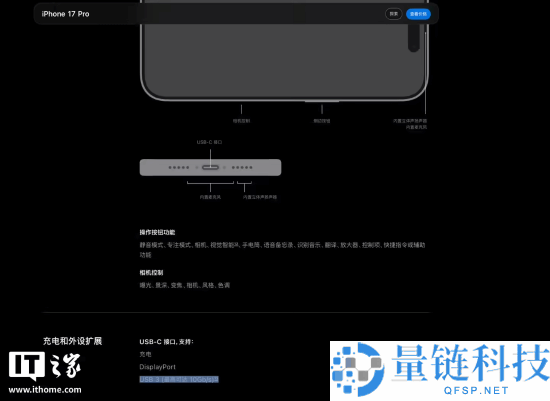Click the 静音模式、专注模式 action button list
550x401 pixels.
point(282,250)
